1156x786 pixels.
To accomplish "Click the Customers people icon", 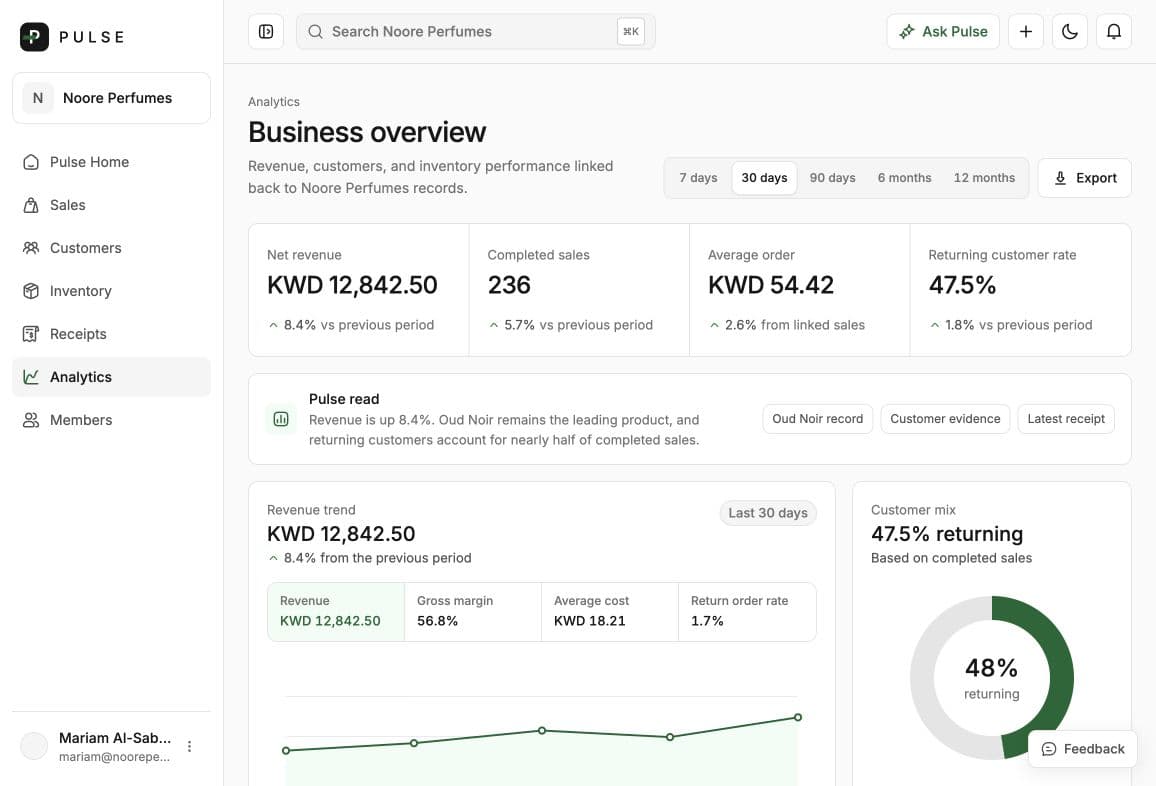I will click(31, 248).
